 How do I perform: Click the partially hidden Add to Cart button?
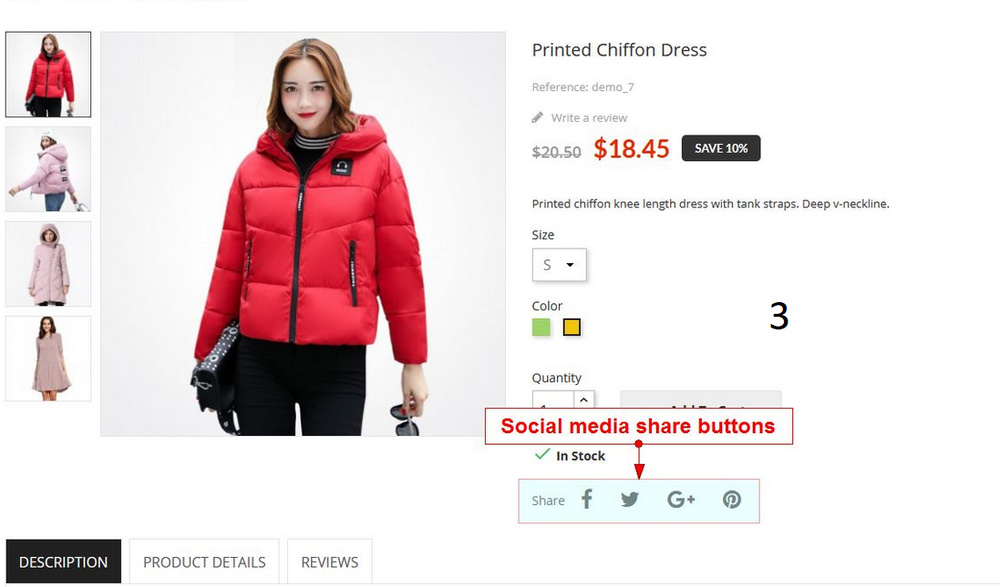700,399
